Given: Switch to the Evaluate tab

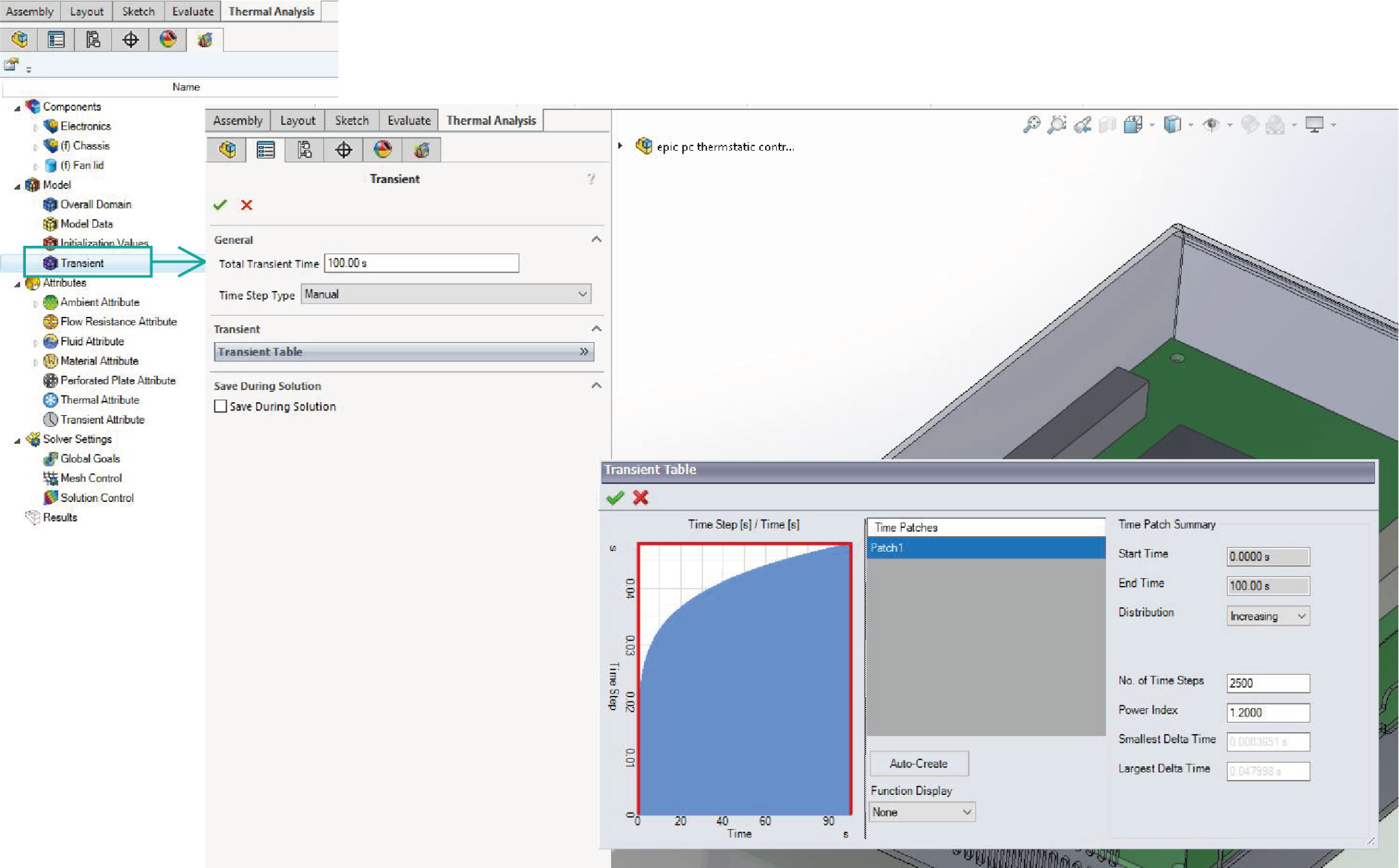Looking at the screenshot, I should point(408,121).
